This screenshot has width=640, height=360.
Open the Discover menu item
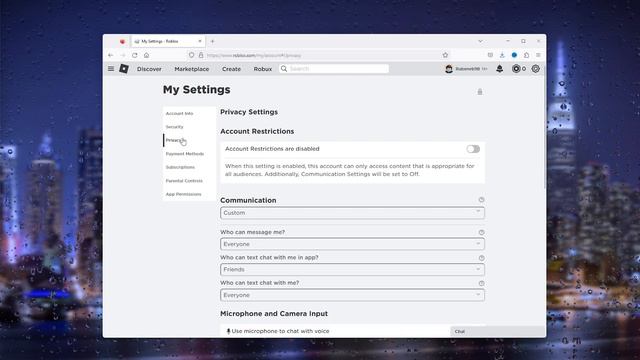[149, 69]
